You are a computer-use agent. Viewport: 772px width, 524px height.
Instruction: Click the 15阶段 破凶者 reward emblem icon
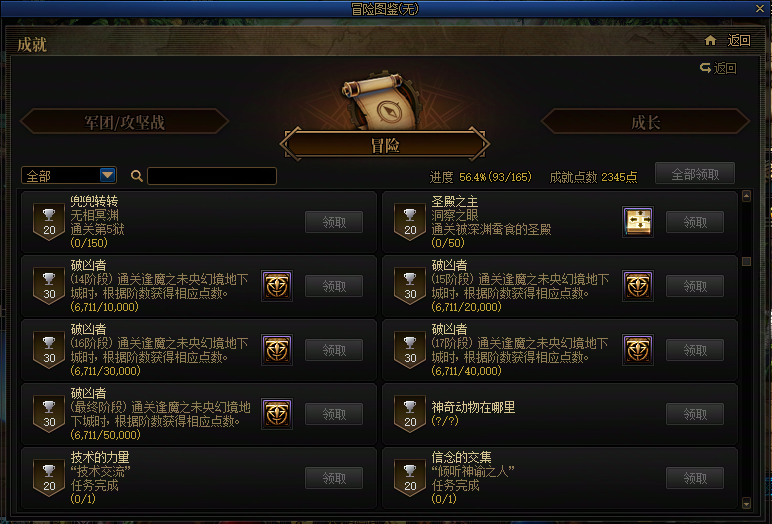coord(638,286)
